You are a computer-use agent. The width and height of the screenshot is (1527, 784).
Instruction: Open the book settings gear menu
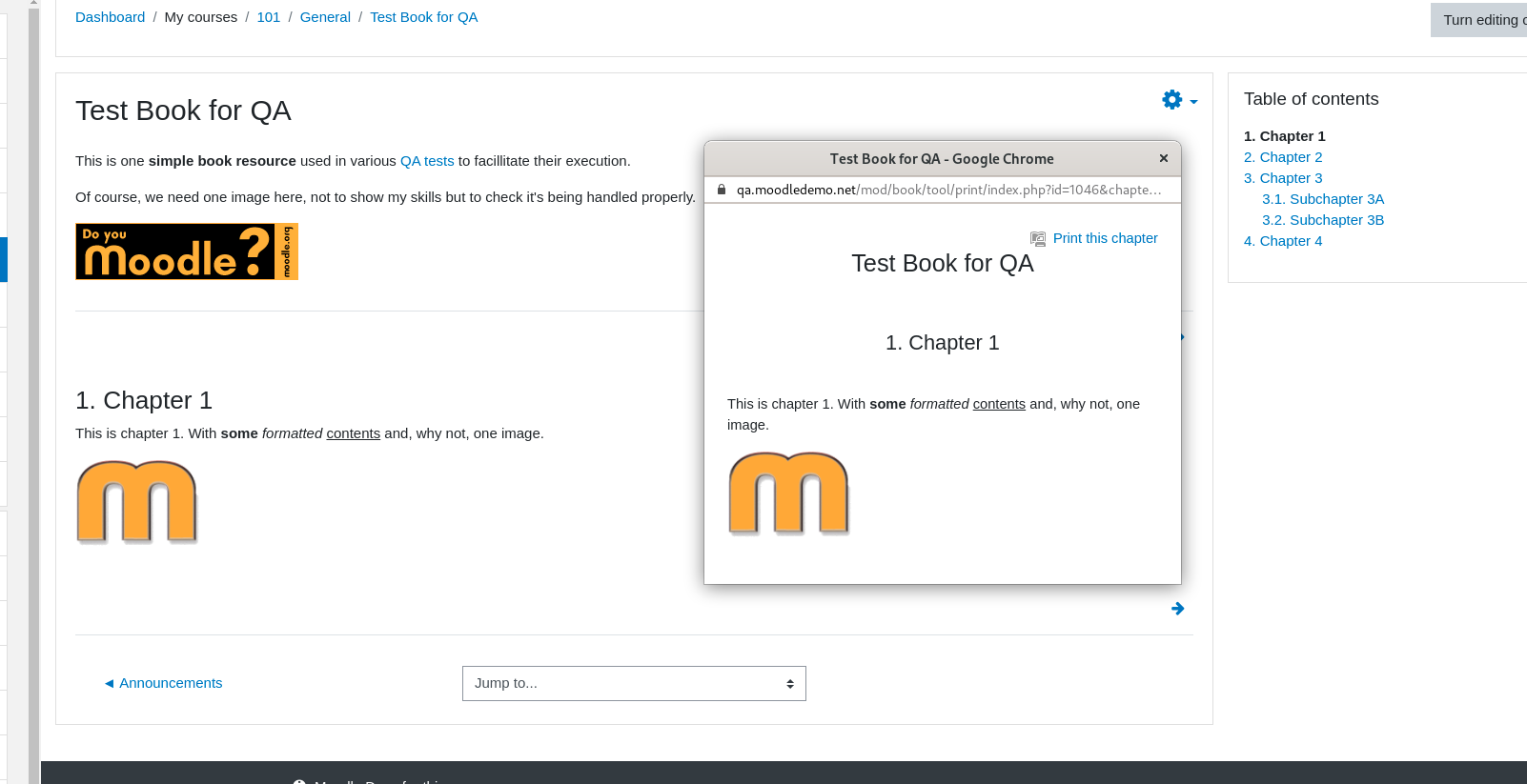[1179, 99]
